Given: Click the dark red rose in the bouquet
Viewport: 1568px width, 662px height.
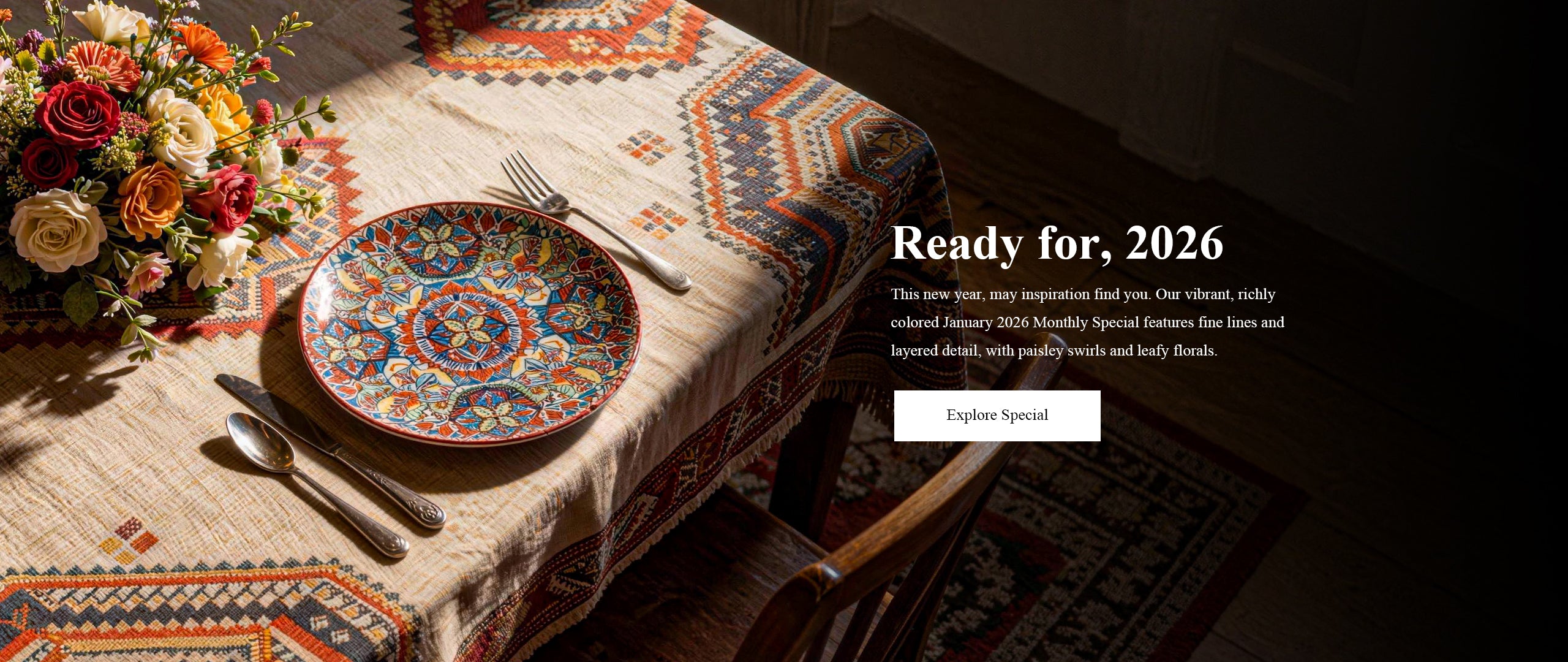Looking at the screenshot, I should point(78,115).
